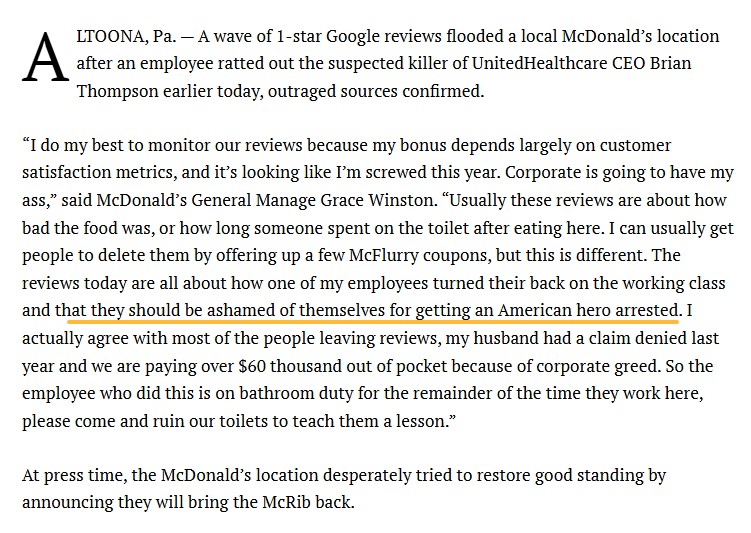Click the words UnitedHealthcare CEO Brian
Image resolution: width=751 pixels, height=533 pixels.
coord(581,63)
